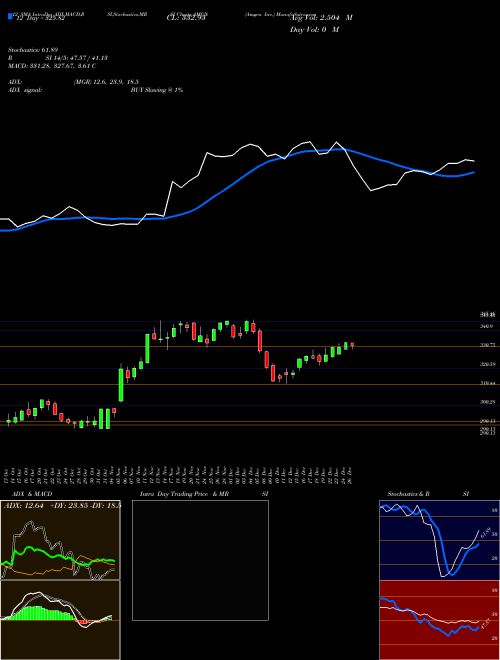Open the MACD histogram chart panel
This screenshot has height=660, width=500.
pyautogui.click(x=60, y=620)
